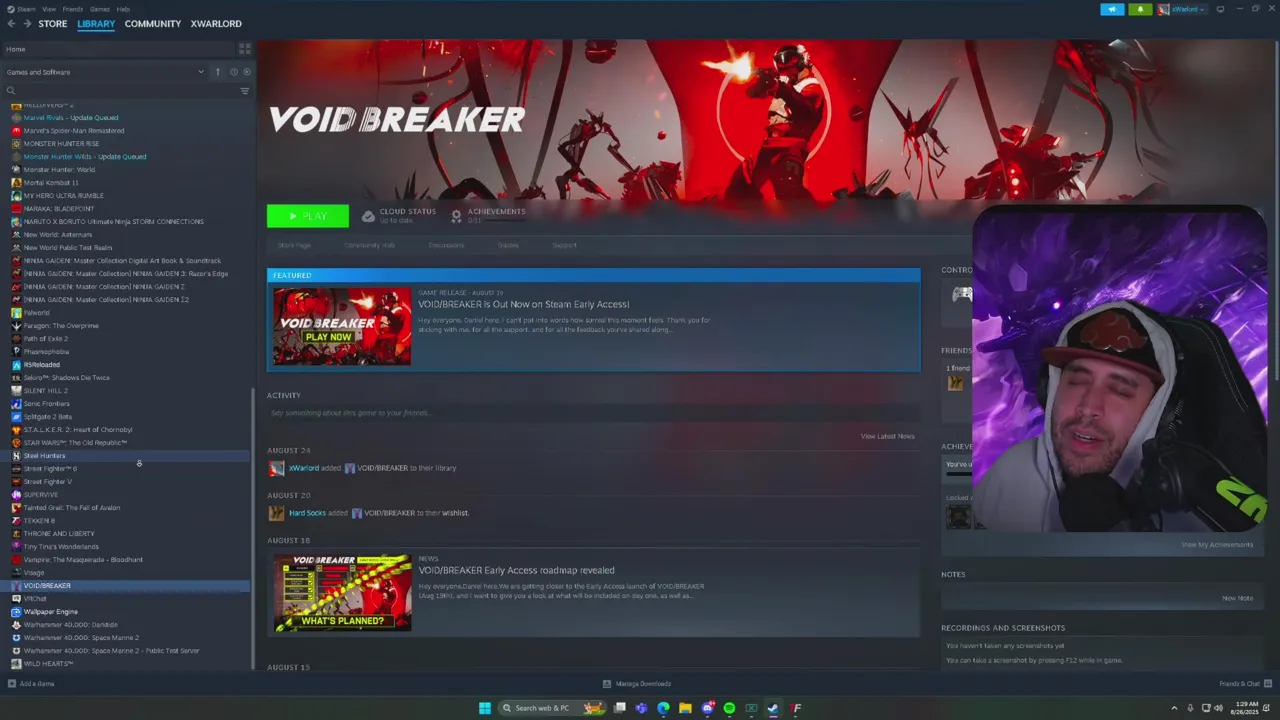Open the Help menu
This screenshot has width=1280, height=720.
123,9
